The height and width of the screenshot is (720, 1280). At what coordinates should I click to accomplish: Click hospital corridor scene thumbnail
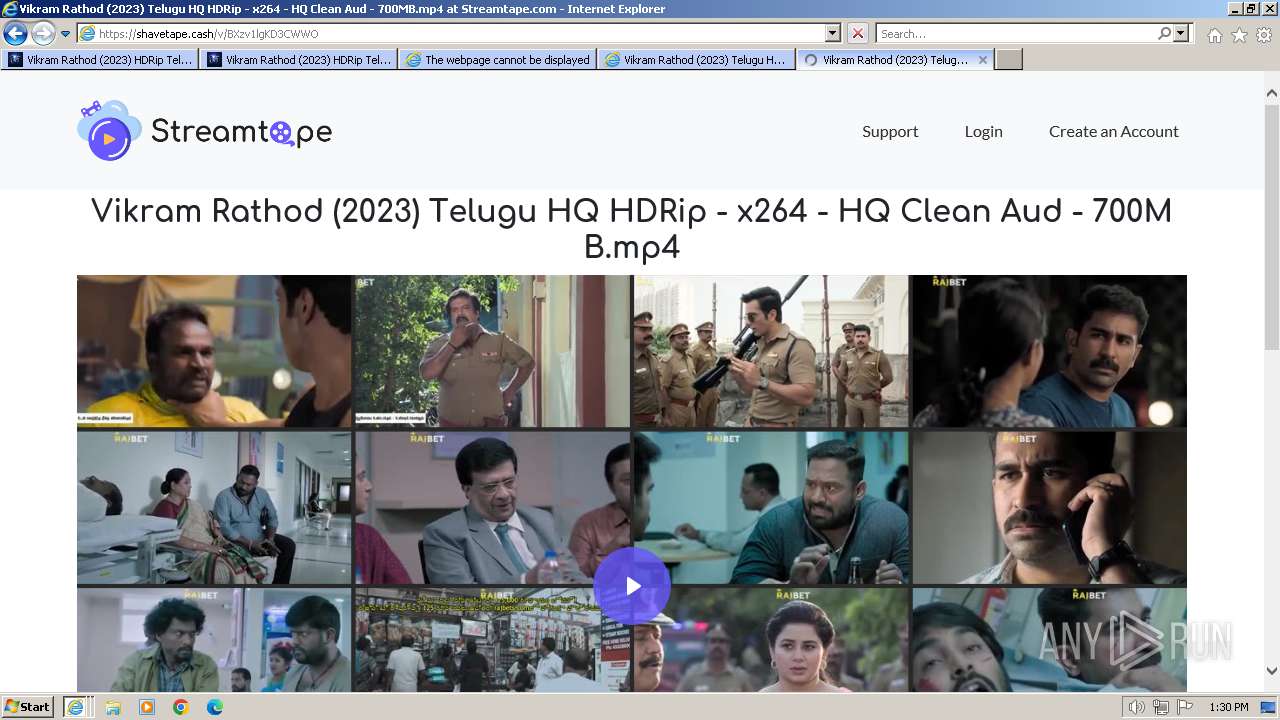point(214,508)
